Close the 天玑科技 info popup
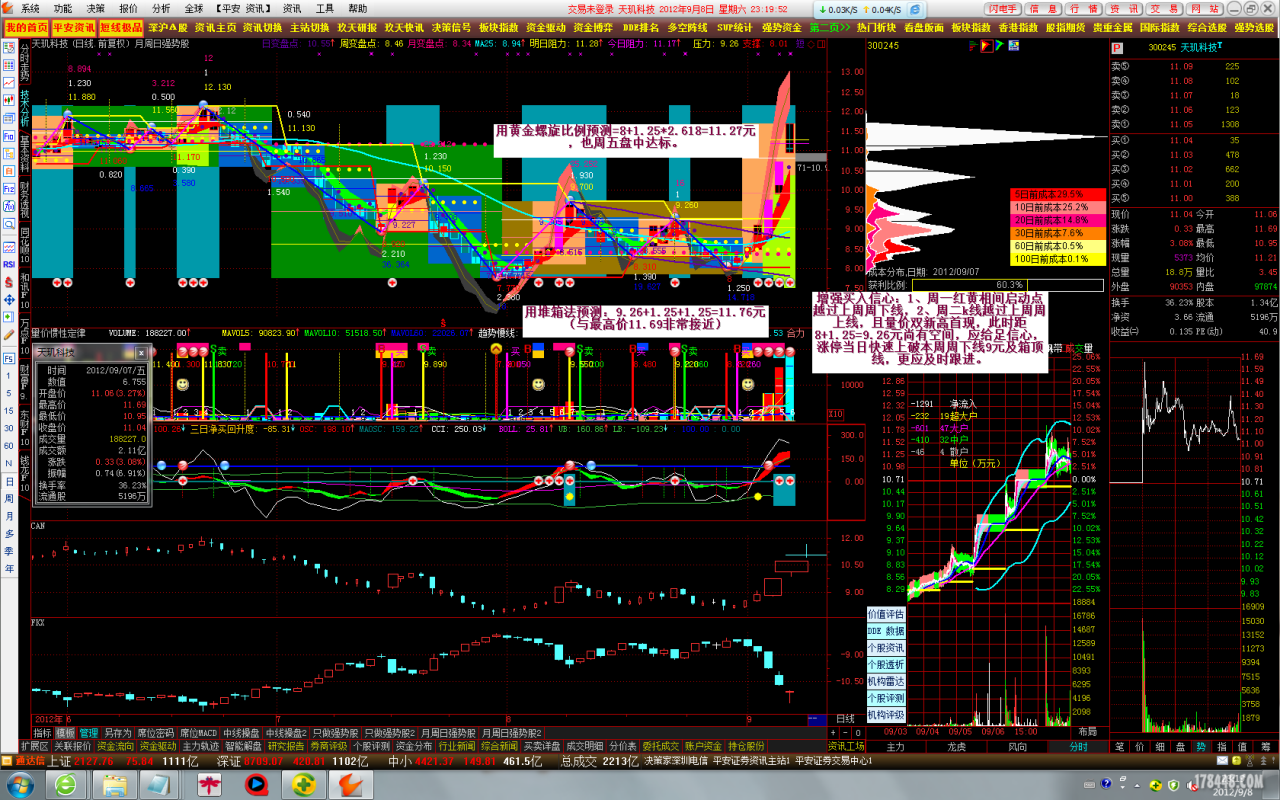The height and width of the screenshot is (800, 1280). (x=143, y=352)
